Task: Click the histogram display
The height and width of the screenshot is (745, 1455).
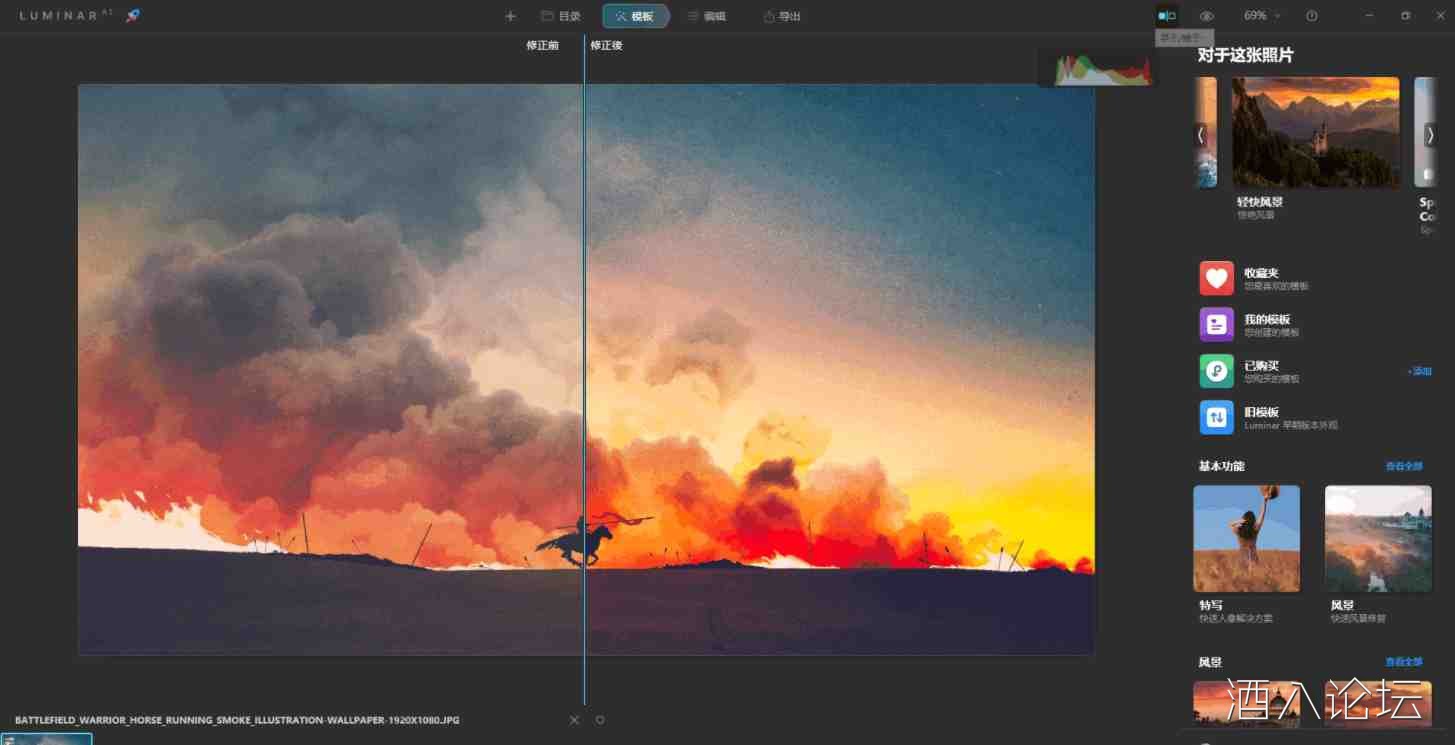Action: point(1103,68)
